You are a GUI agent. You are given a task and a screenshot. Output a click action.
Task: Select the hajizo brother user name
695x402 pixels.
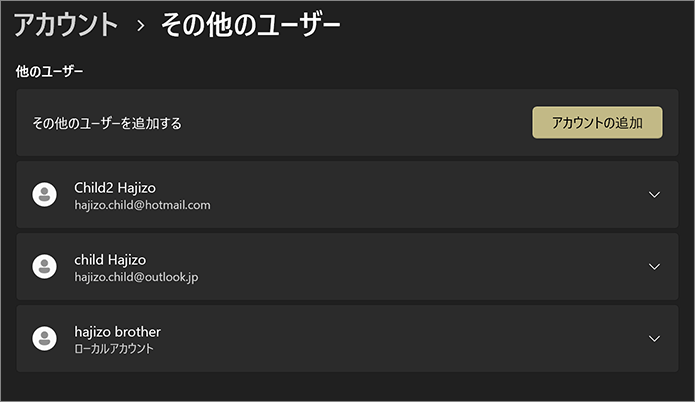click(117, 332)
